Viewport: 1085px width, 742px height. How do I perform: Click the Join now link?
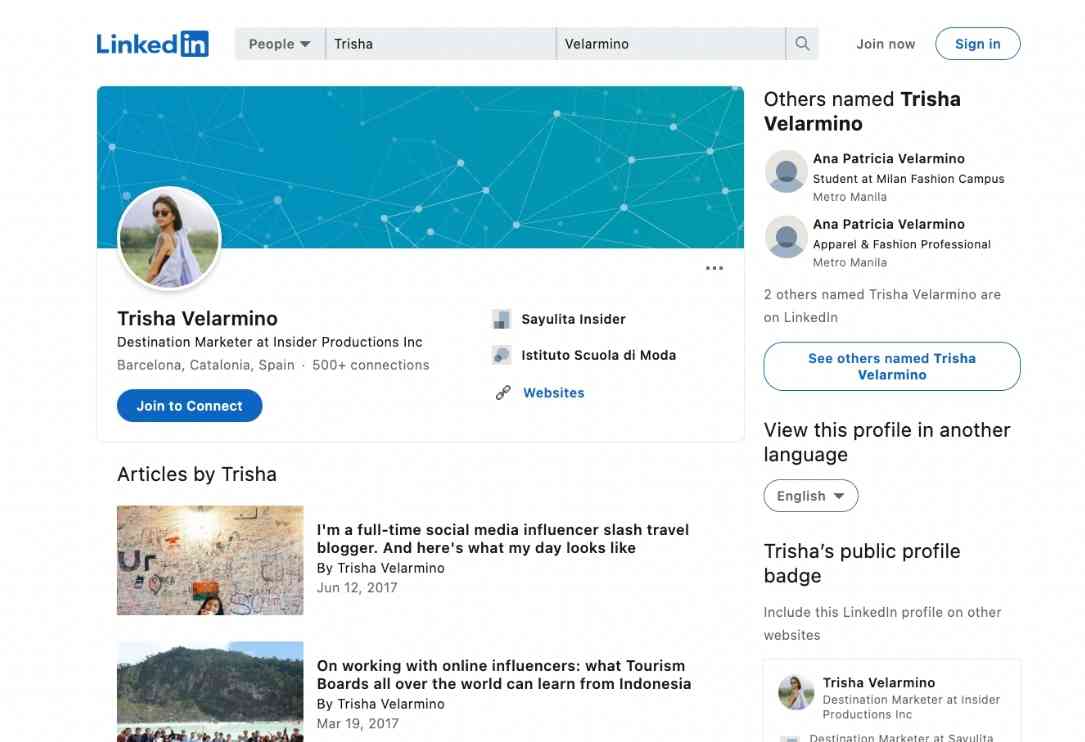[886, 44]
